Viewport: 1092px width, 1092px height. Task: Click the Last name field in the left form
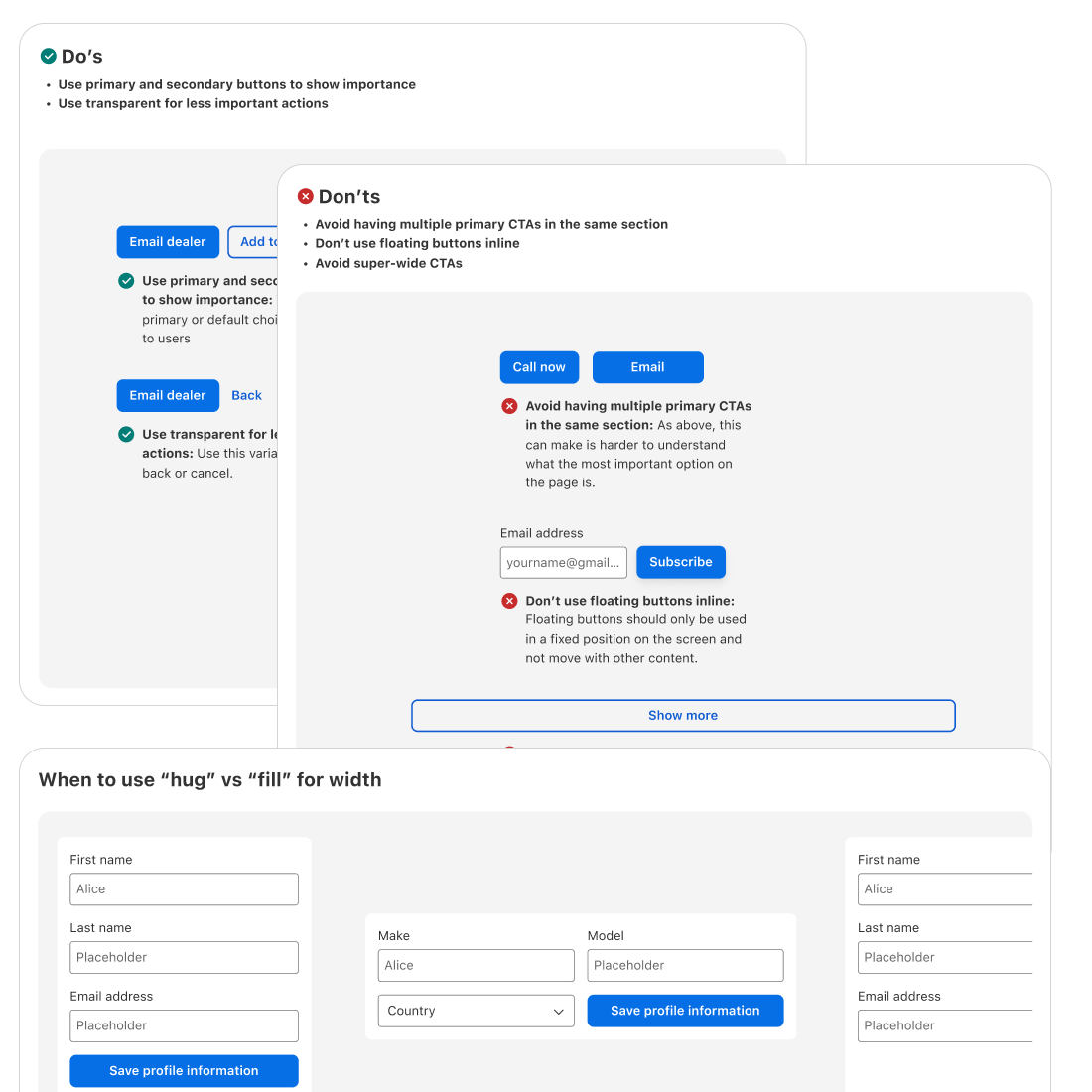(x=184, y=958)
